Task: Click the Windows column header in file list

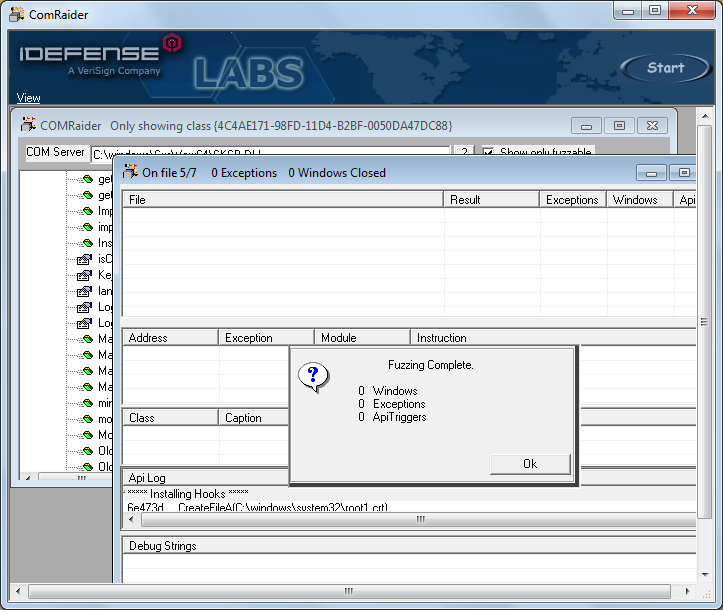Action: pos(640,200)
